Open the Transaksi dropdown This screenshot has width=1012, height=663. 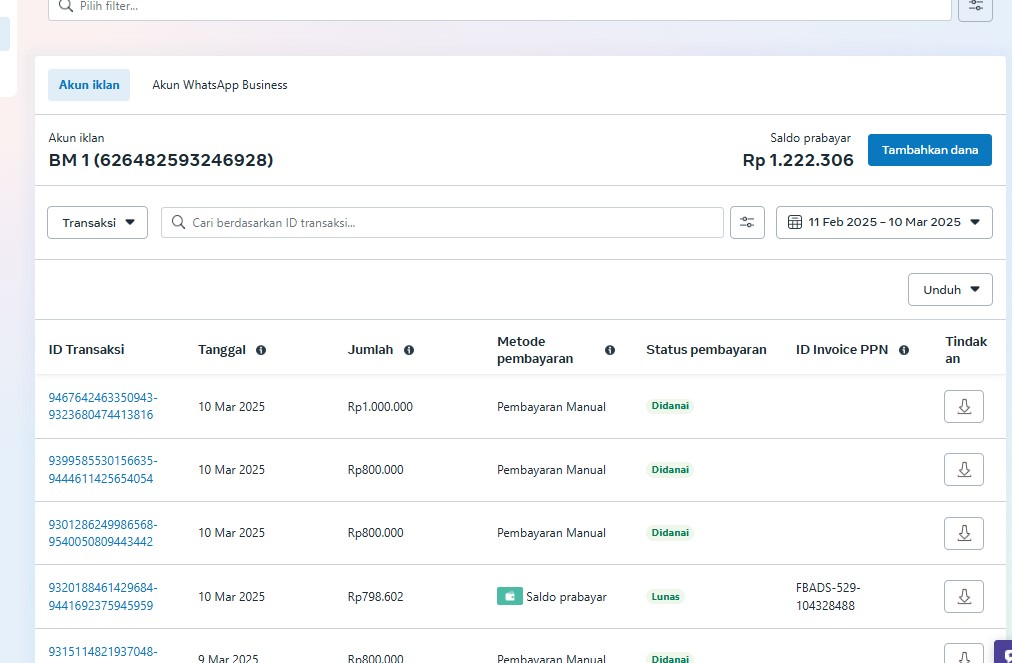(x=97, y=222)
